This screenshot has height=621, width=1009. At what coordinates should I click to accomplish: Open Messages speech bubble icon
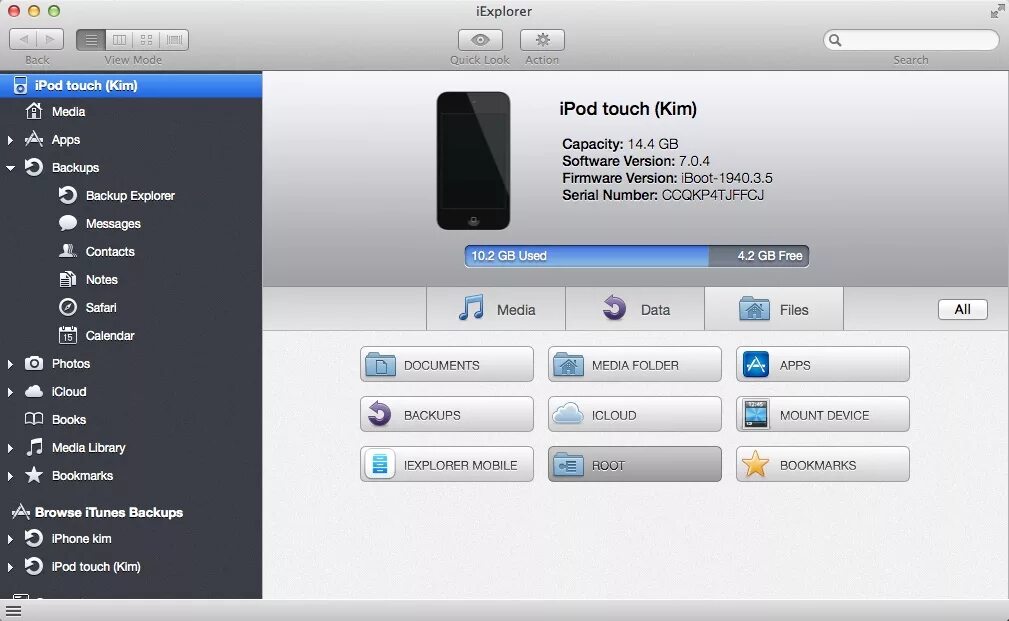click(x=68, y=223)
